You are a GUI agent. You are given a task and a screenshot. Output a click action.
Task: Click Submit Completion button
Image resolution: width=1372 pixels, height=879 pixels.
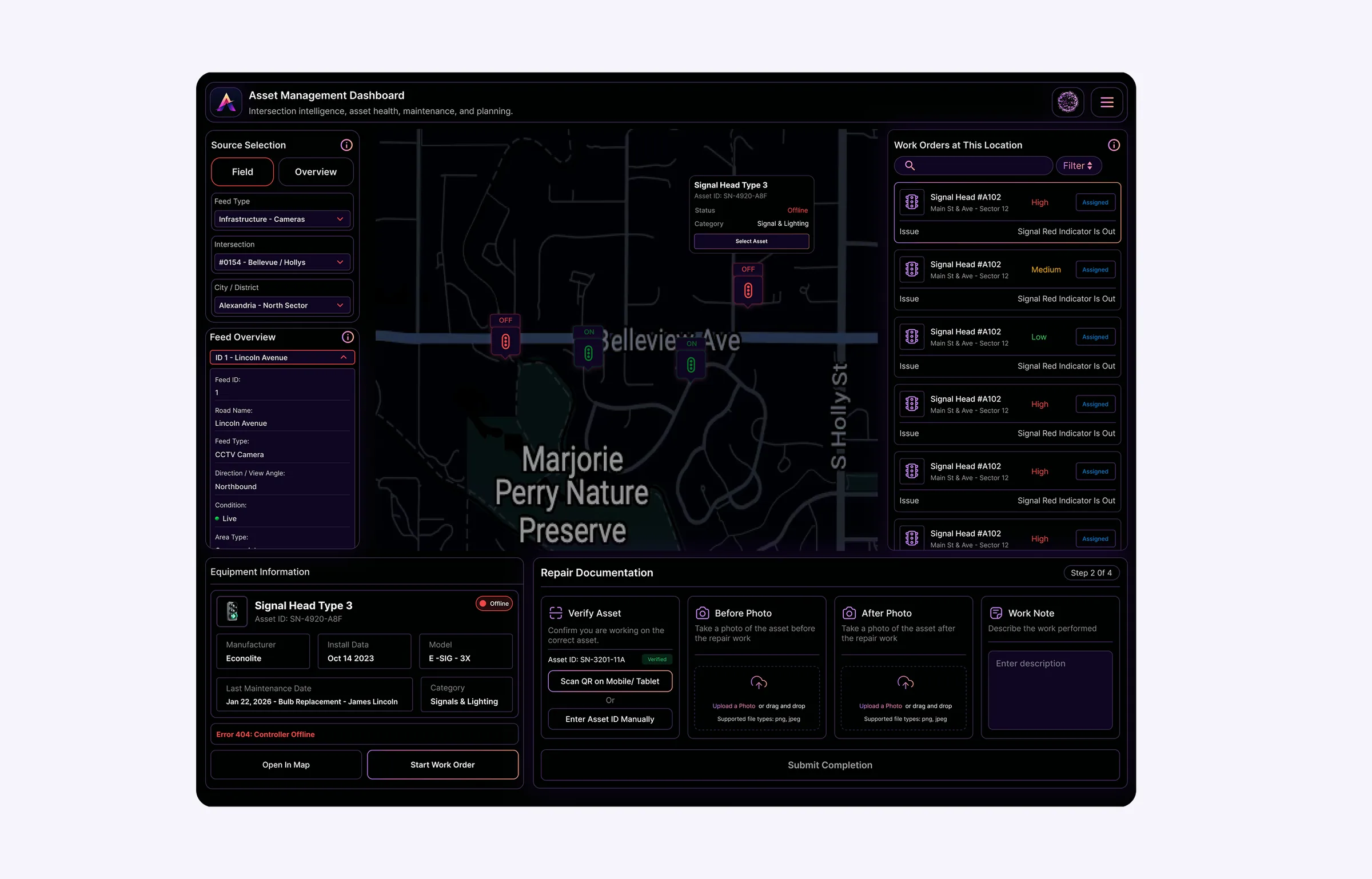click(830, 765)
